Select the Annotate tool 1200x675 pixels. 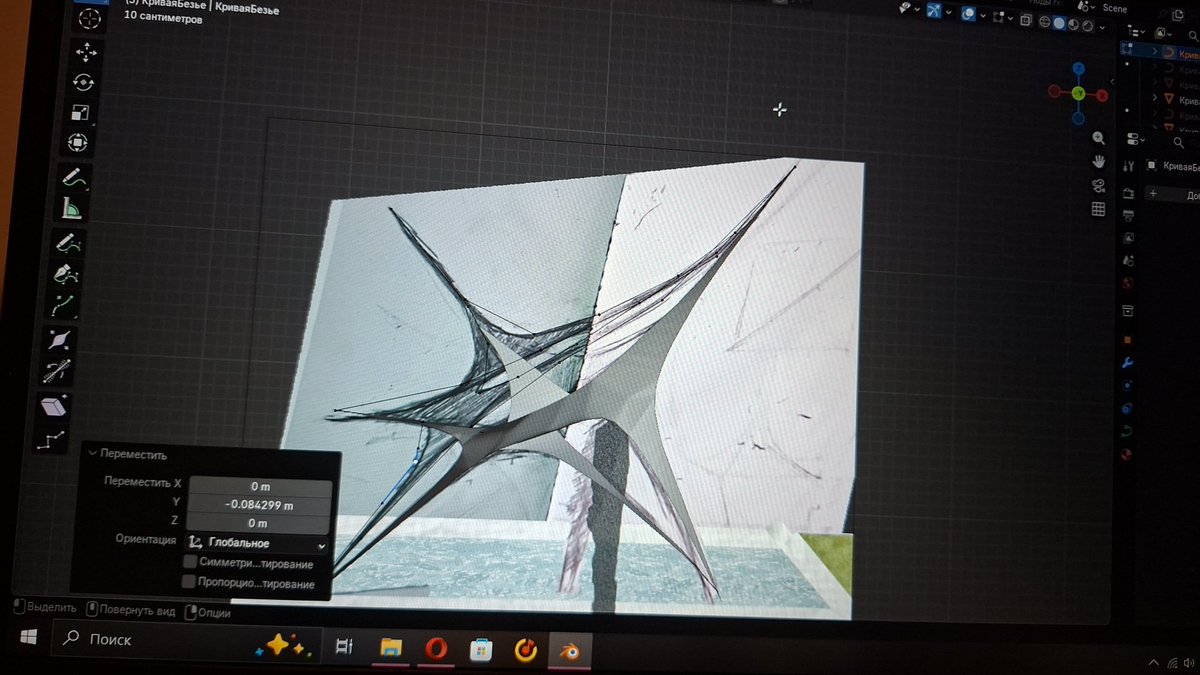(74, 178)
